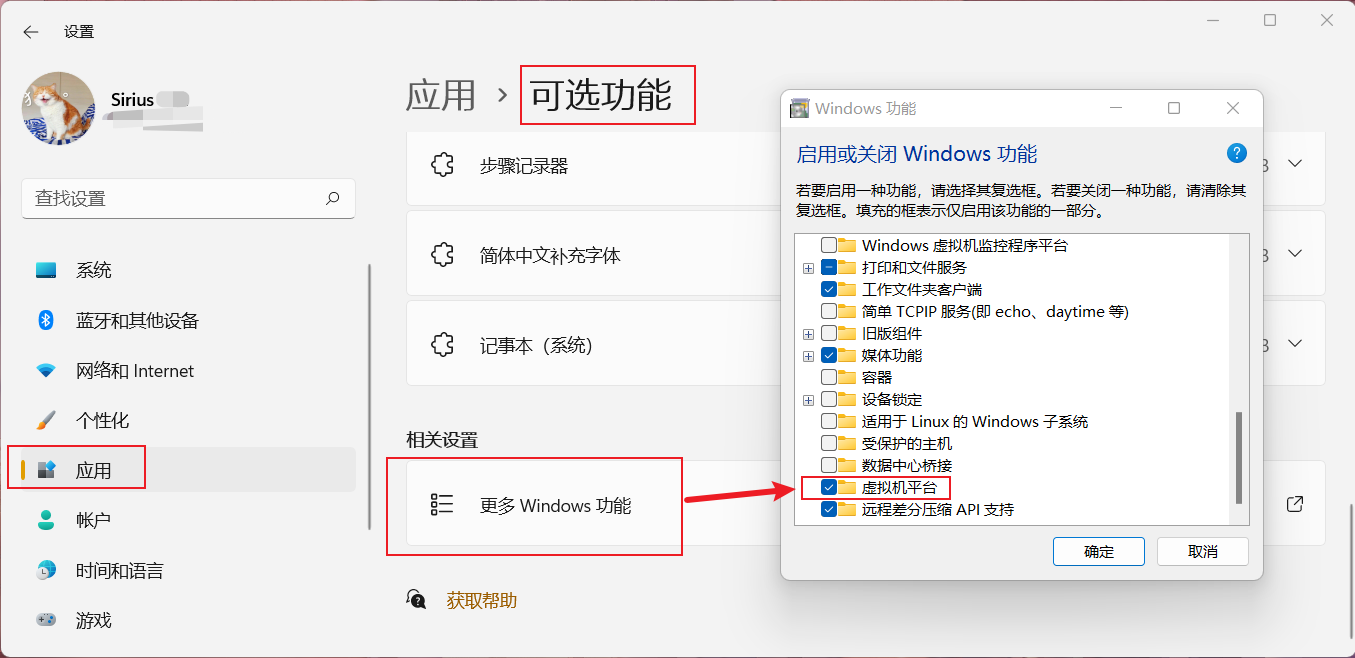The height and width of the screenshot is (658, 1355).
Task: Click the Windows 功能 dialog help icon
Action: pyautogui.click(x=1237, y=153)
